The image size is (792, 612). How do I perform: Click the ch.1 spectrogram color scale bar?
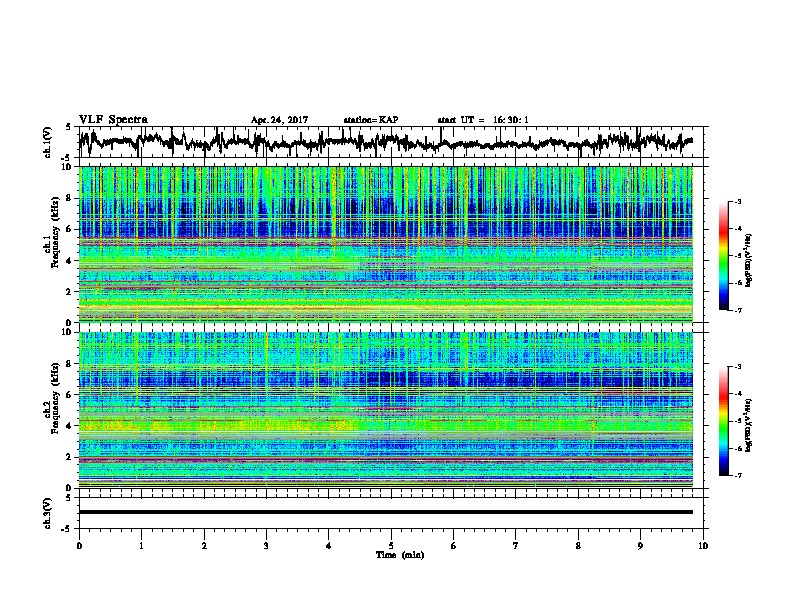(723, 256)
